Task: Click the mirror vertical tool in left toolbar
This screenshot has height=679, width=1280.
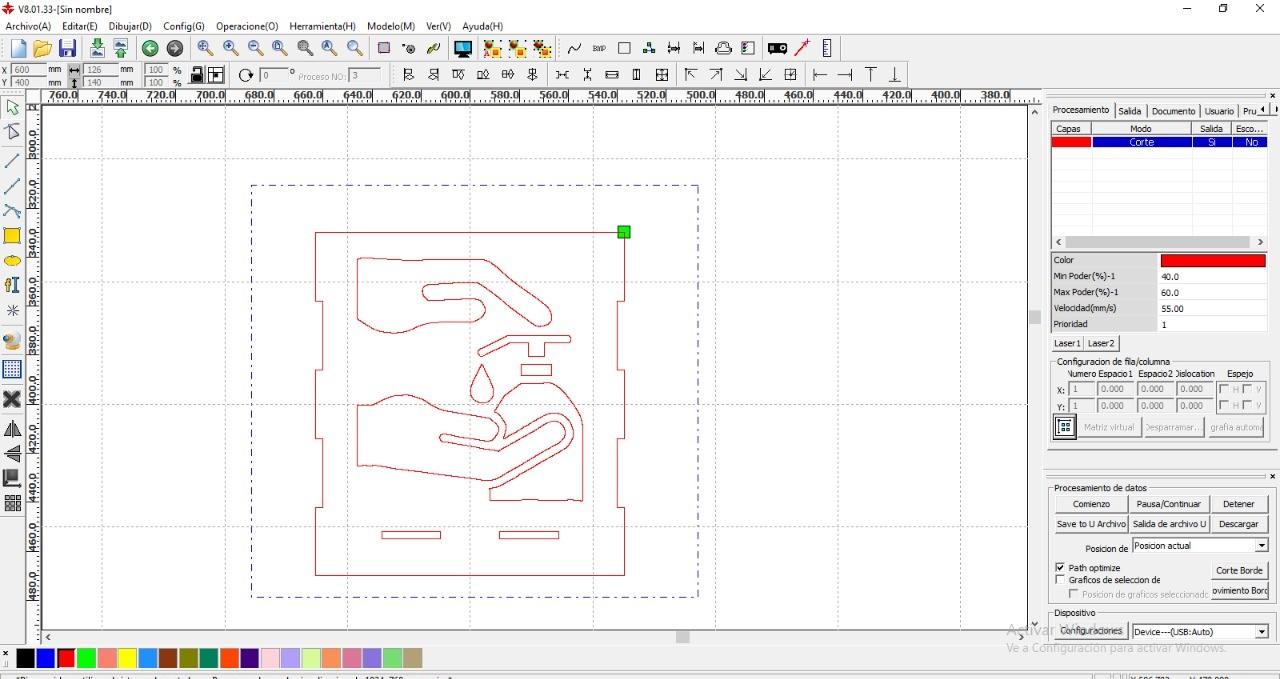Action: point(12,454)
